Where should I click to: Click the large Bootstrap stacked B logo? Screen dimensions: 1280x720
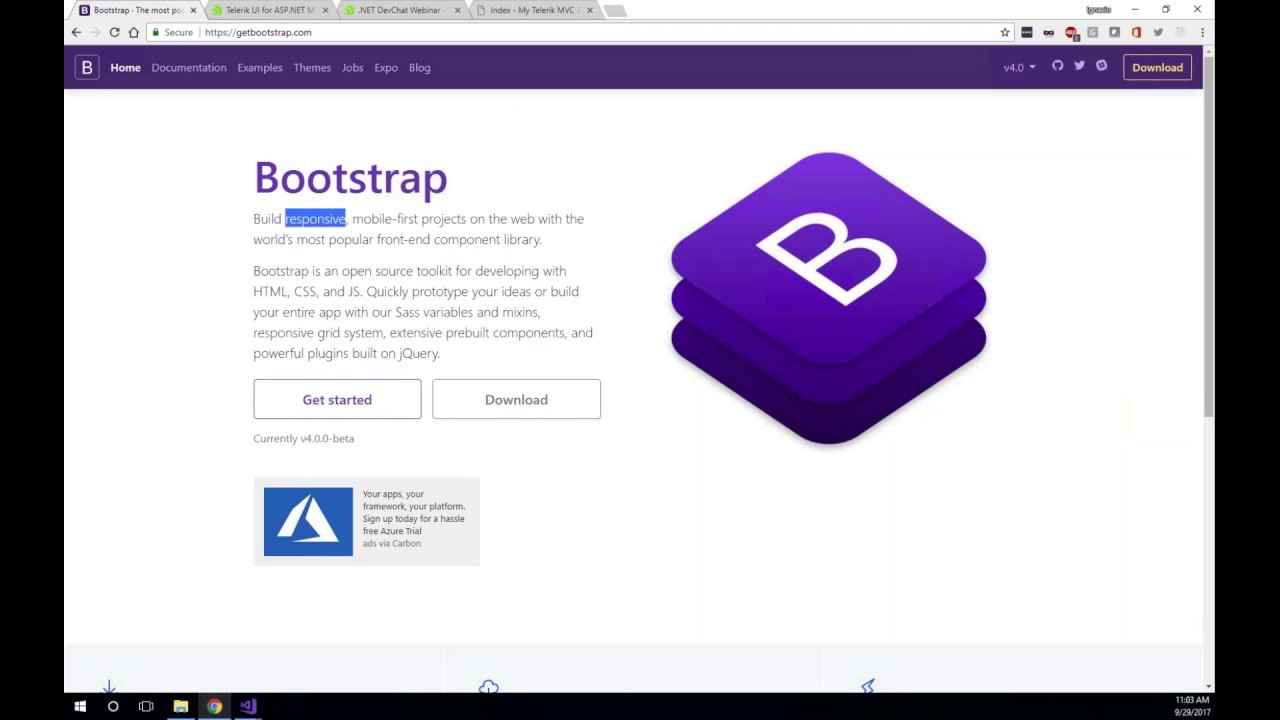828,298
